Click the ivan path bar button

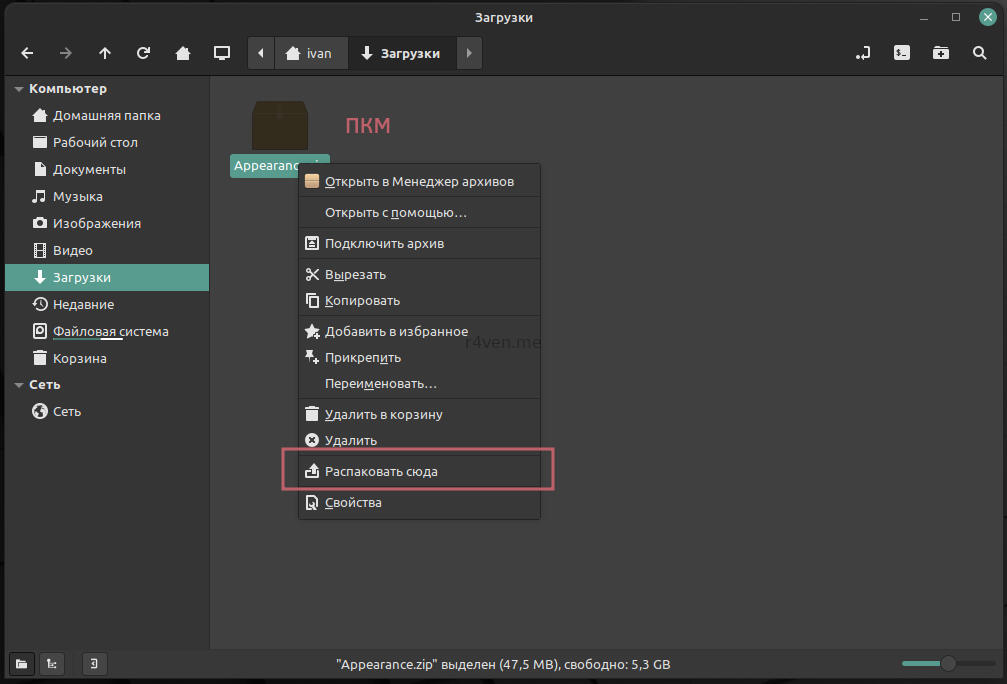click(x=310, y=53)
